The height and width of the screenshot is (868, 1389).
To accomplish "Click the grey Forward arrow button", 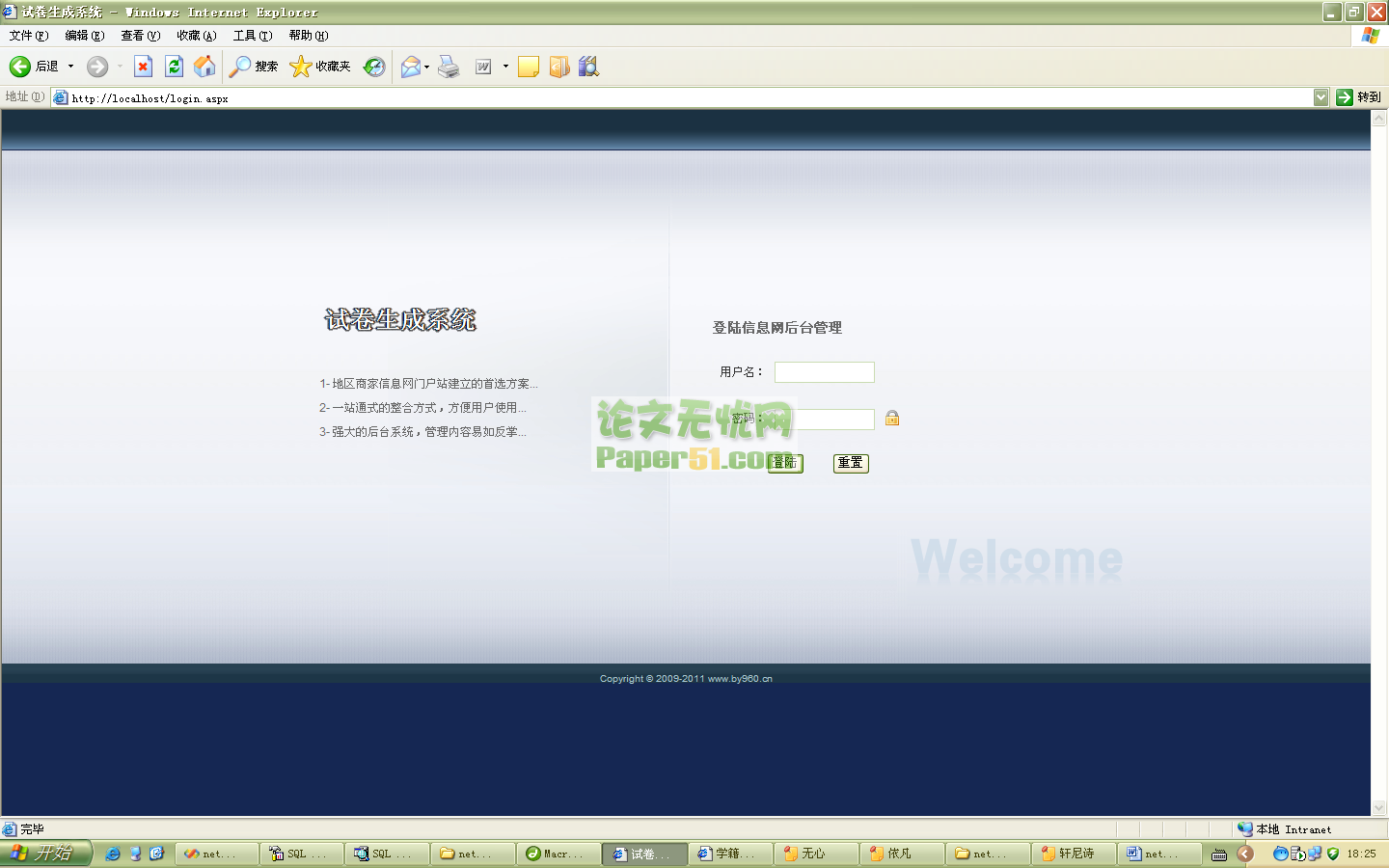I will click(x=96, y=67).
